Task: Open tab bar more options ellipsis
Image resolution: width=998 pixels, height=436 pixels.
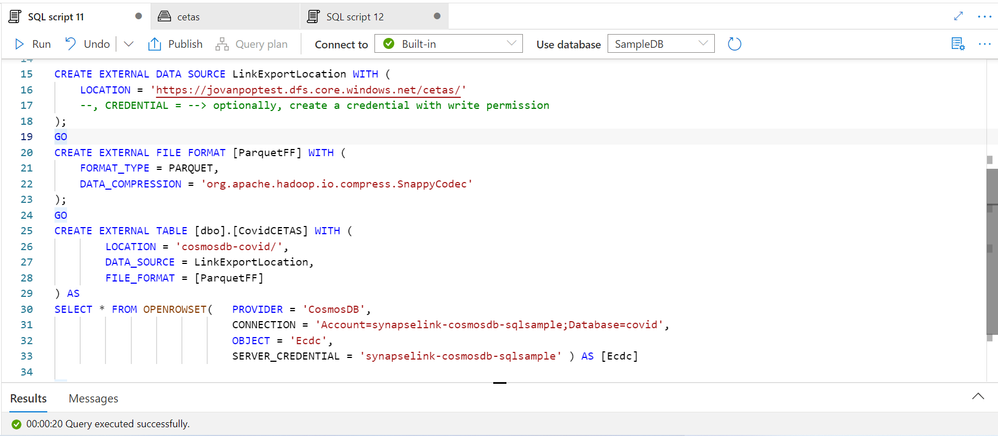Action: pyautogui.click(x=984, y=17)
